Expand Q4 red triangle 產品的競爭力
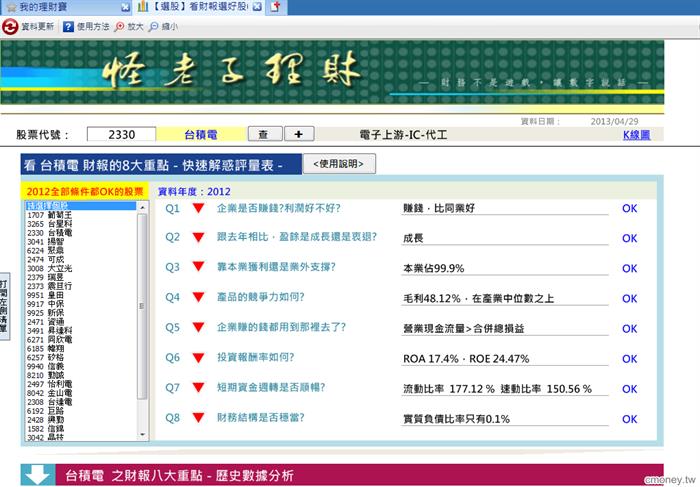Screen dimensions: 700x487 (x=199, y=297)
